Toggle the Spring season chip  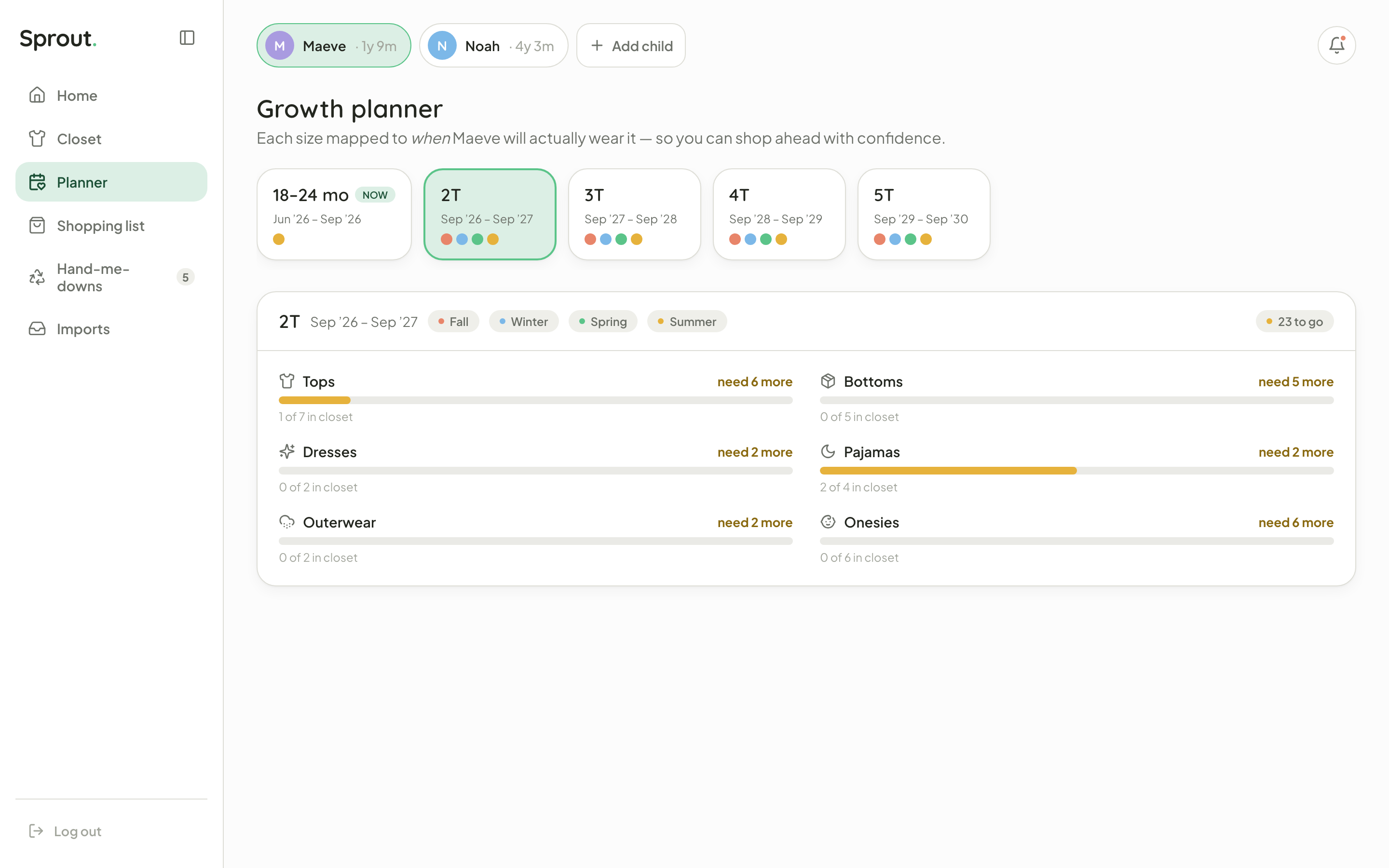603,322
